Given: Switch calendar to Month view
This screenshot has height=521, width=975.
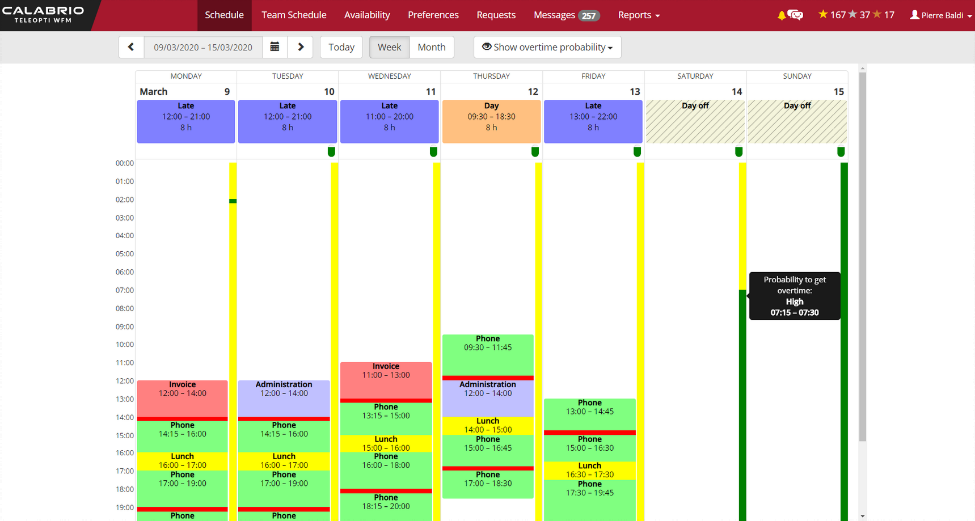Looking at the screenshot, I should (x=431, y=48).
